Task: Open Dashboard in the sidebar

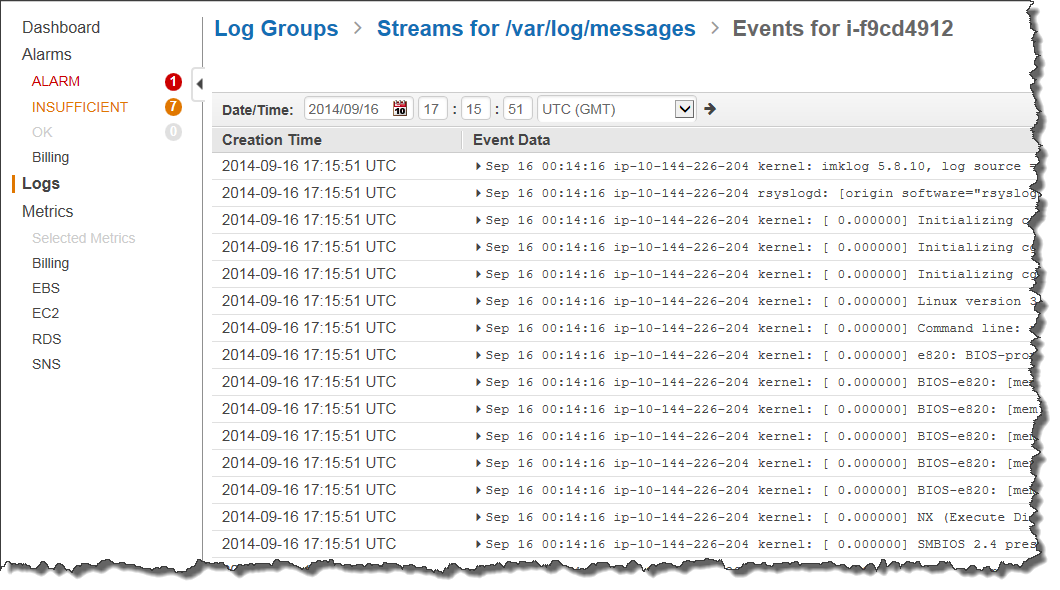Action: (61, 28)
